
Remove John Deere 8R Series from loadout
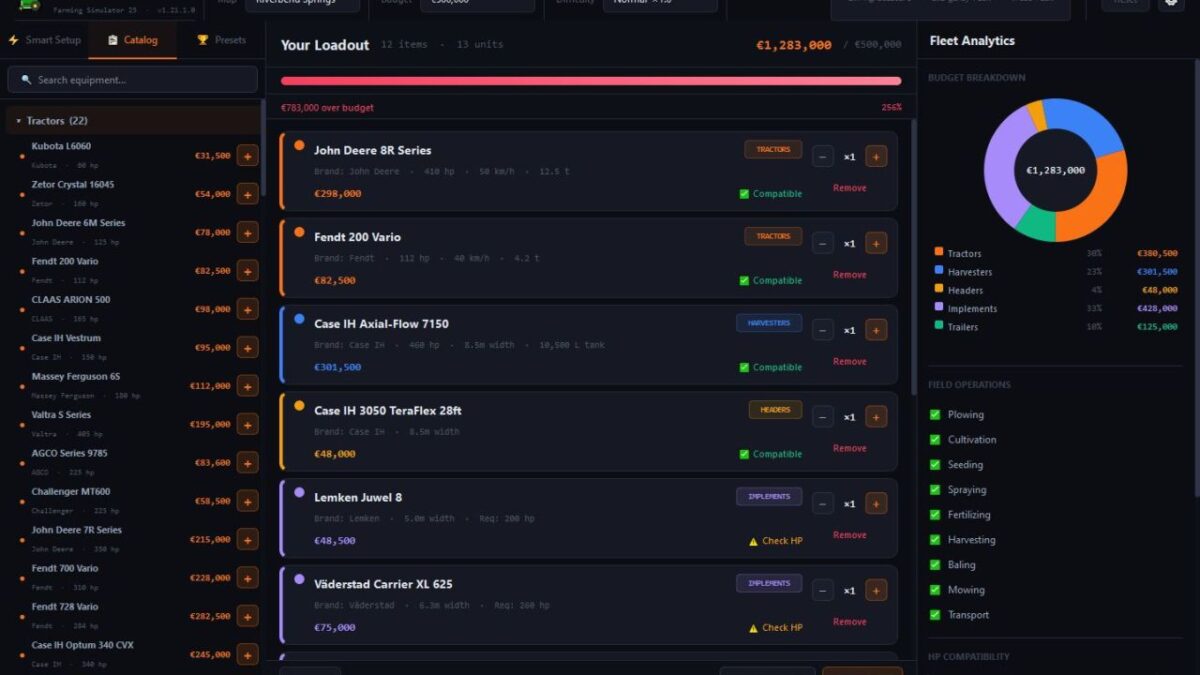[850, 188]
